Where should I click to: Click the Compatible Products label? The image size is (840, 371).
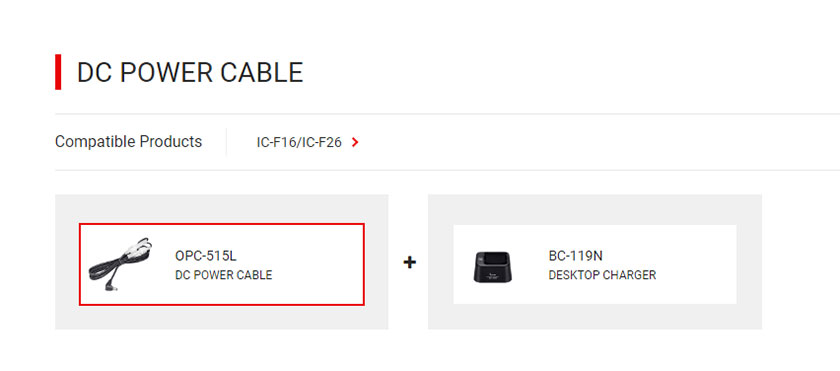pyautogui.click(x=129, y=142)
